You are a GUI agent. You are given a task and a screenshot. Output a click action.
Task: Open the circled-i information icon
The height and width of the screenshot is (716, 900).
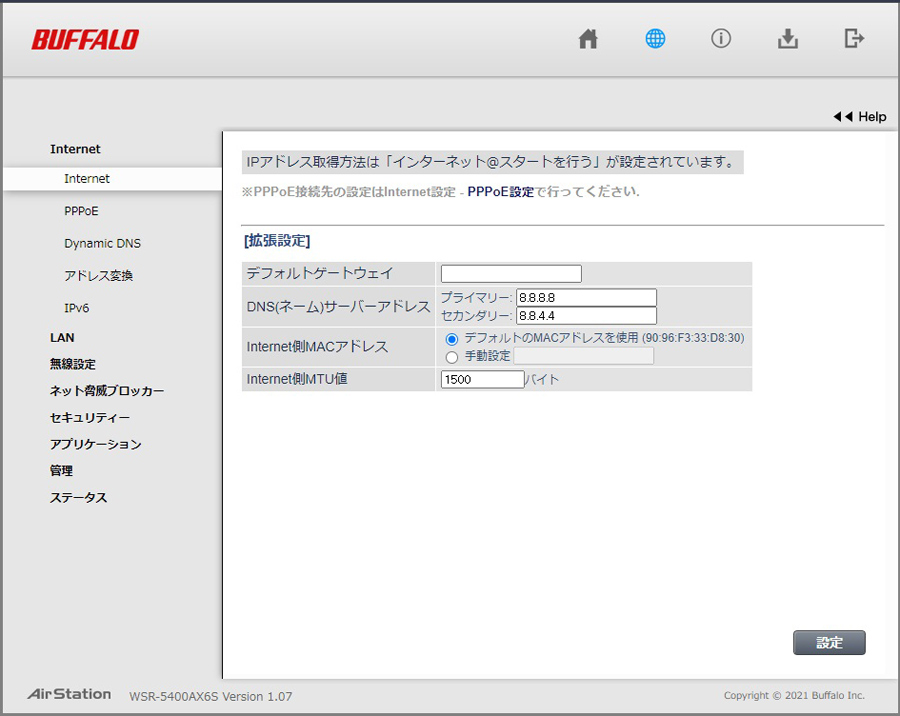pos(721,39)
